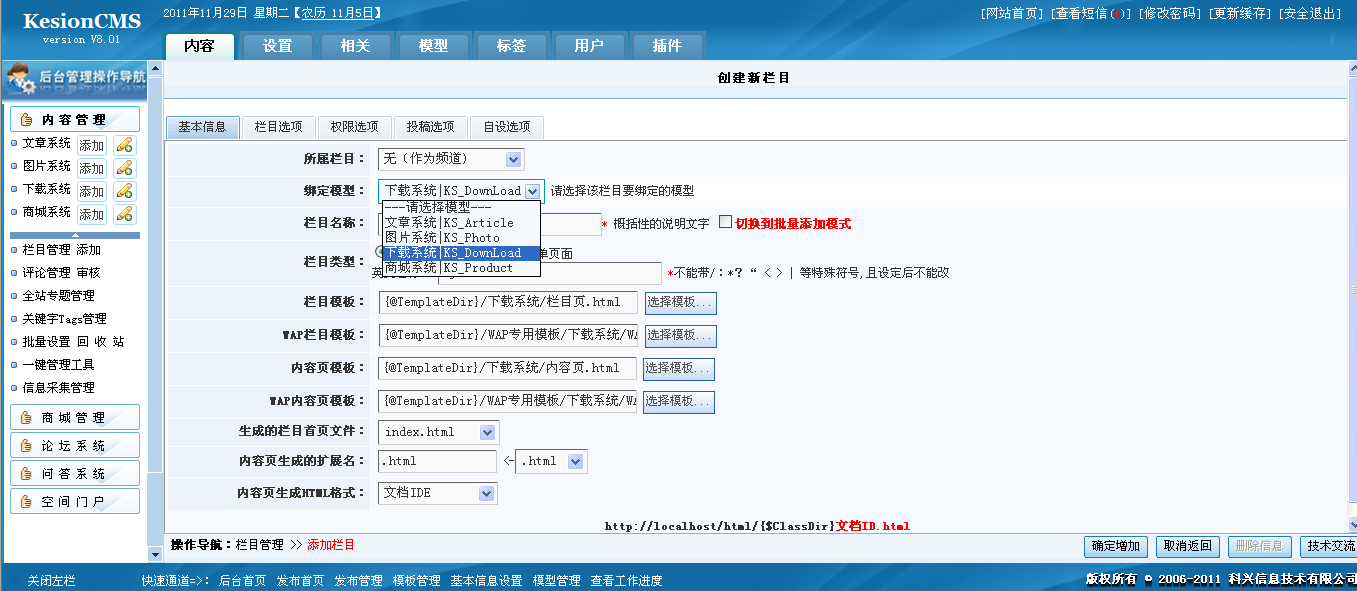The height and width of the screenshot is (591, 1357).
Task: Enable the 切换到批量添加模式 checkbox
Action: [x=725, y=223]
